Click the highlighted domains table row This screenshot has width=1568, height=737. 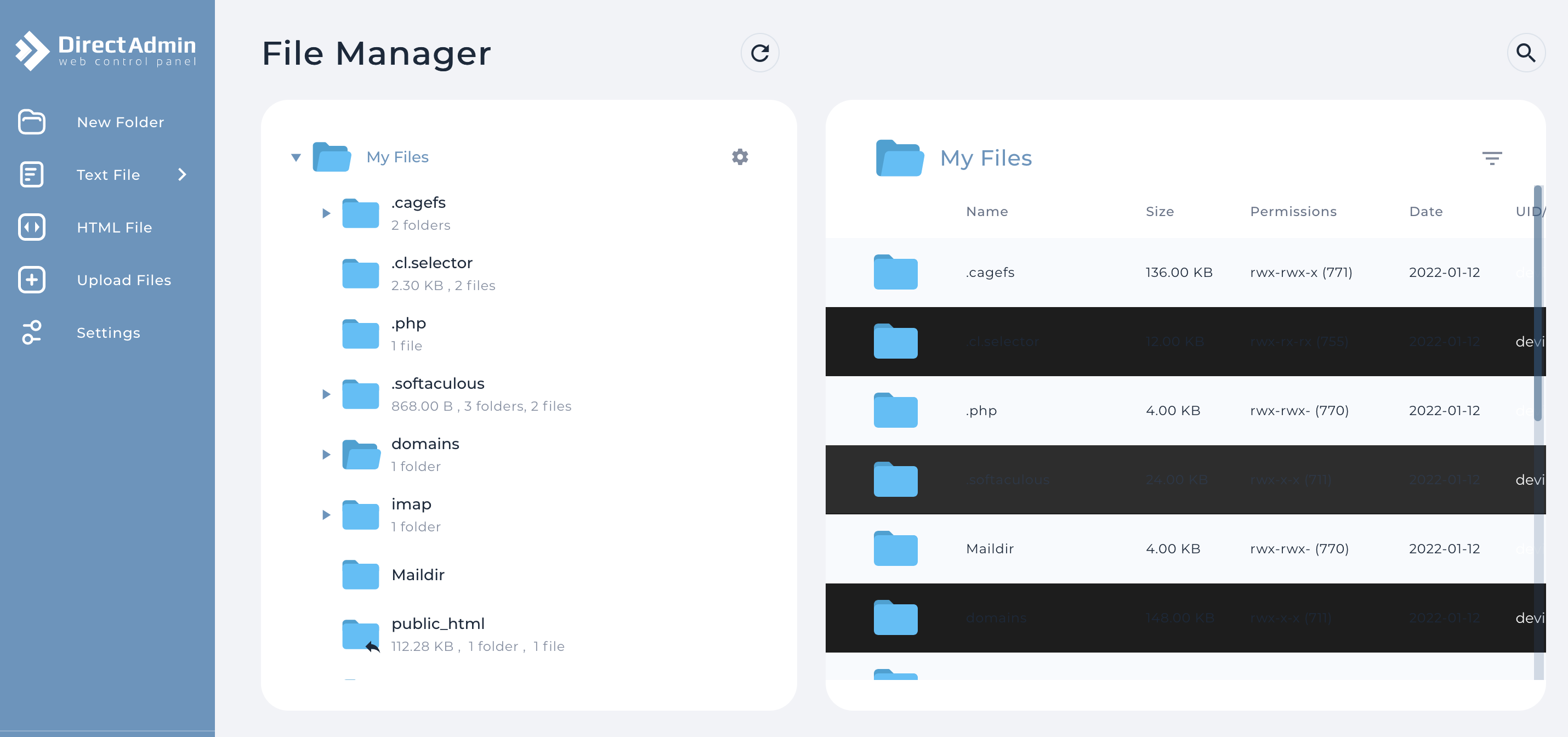click(1185, 617)
